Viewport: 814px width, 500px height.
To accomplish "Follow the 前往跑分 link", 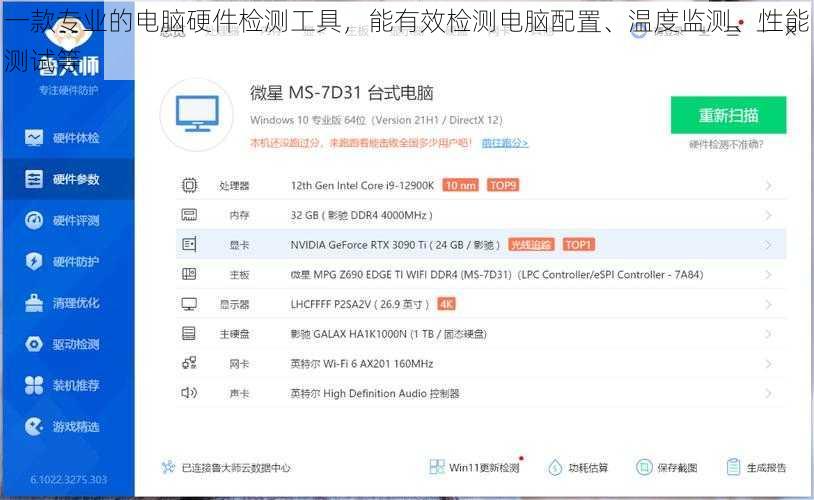I will pos(505,142).
